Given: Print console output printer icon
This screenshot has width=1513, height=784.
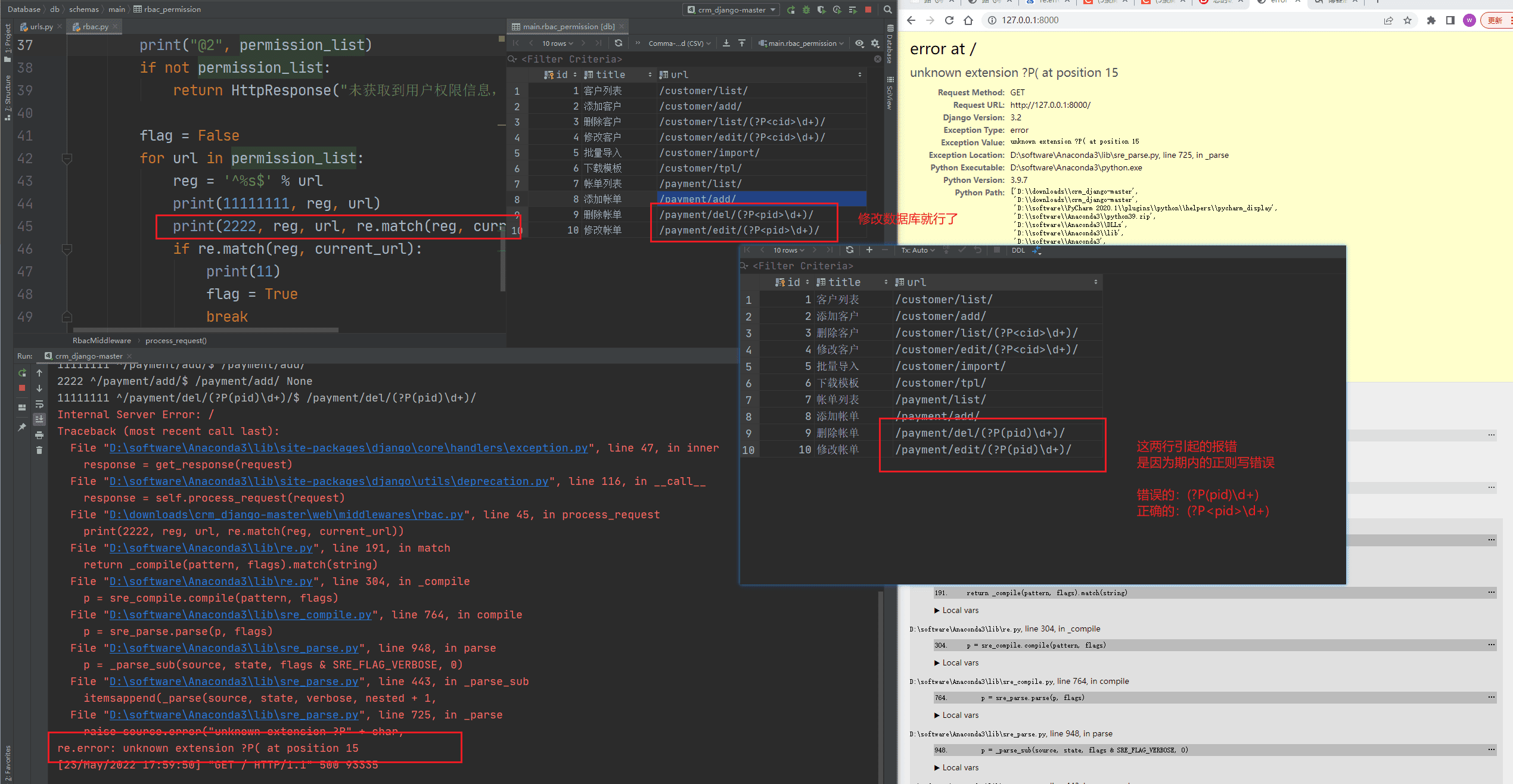Looking at the screenshot, I should pyautogui.click(x=39, y=435).
